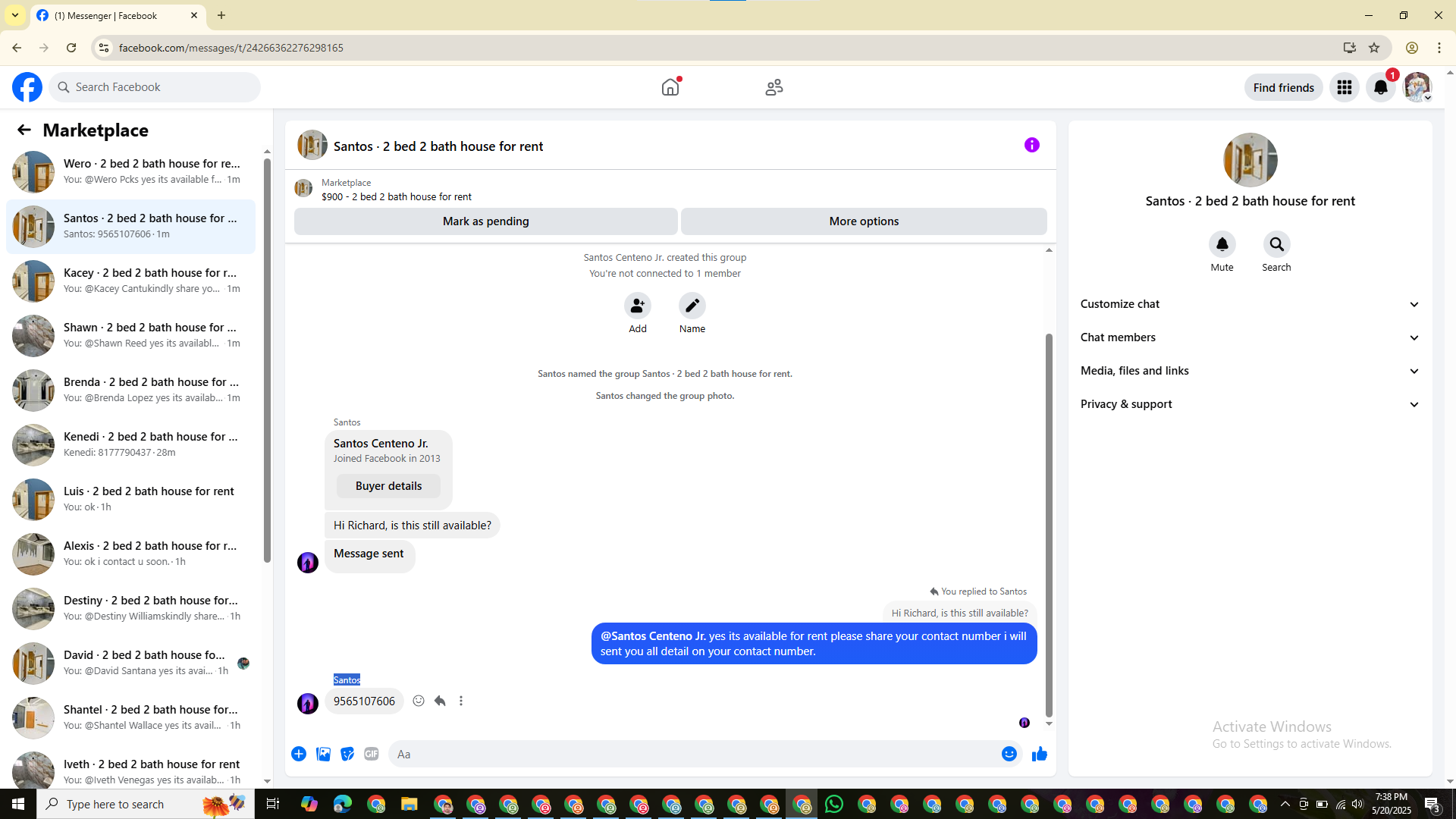Open Facebook notifications bell
The width and height of the screenshot is (1456, 819).
pyautogui.click(x=1380, y=87)
